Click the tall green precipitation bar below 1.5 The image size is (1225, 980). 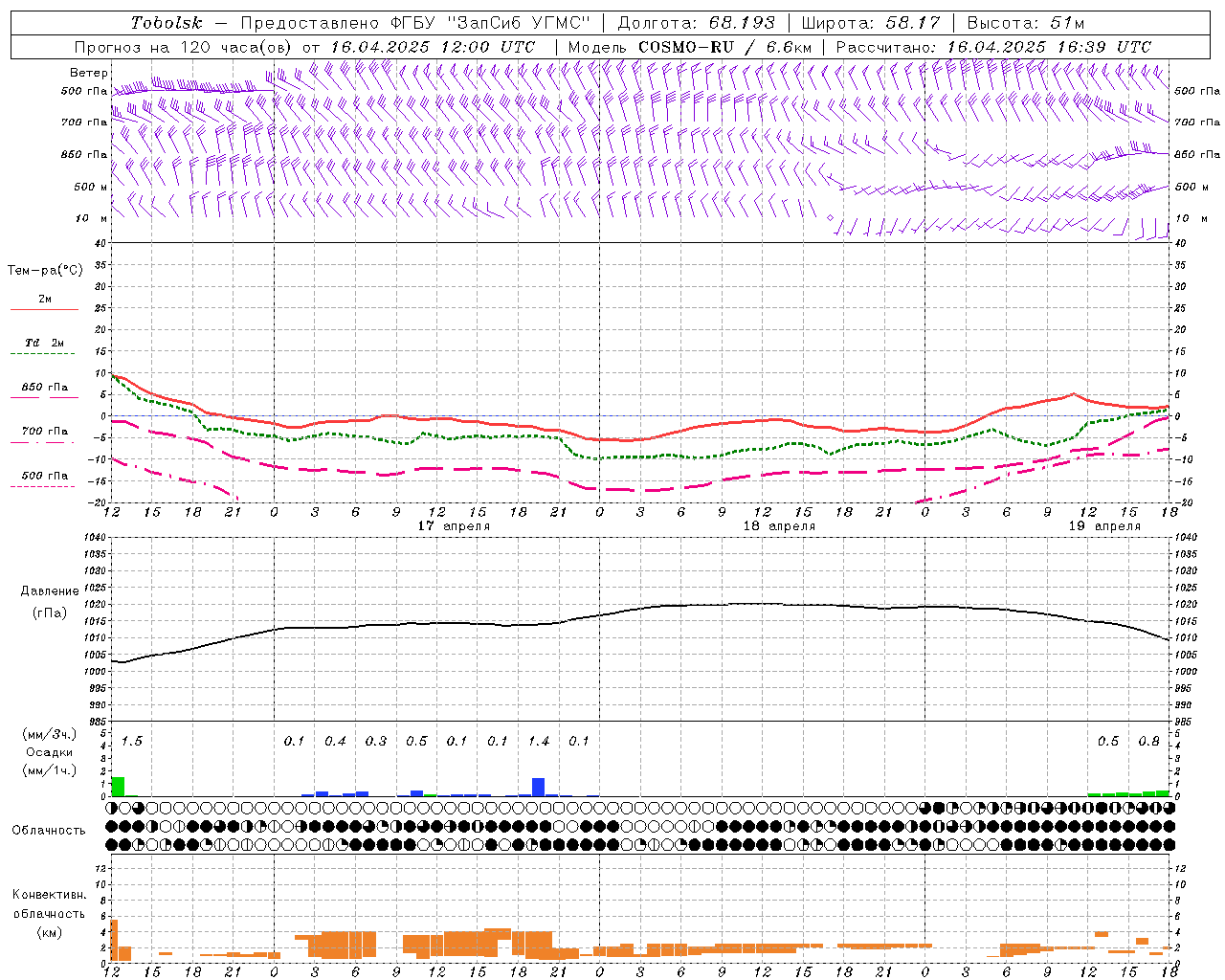[x=118, y=787]
